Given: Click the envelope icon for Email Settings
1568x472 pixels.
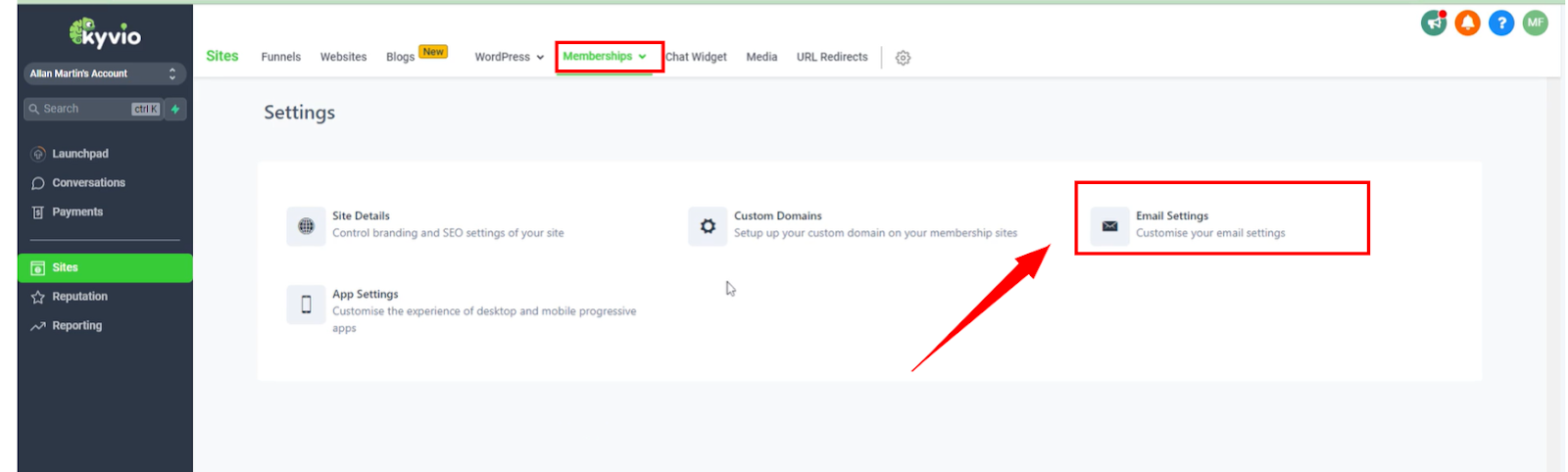Looking at the screenshot, I should tap(1109, 226).
